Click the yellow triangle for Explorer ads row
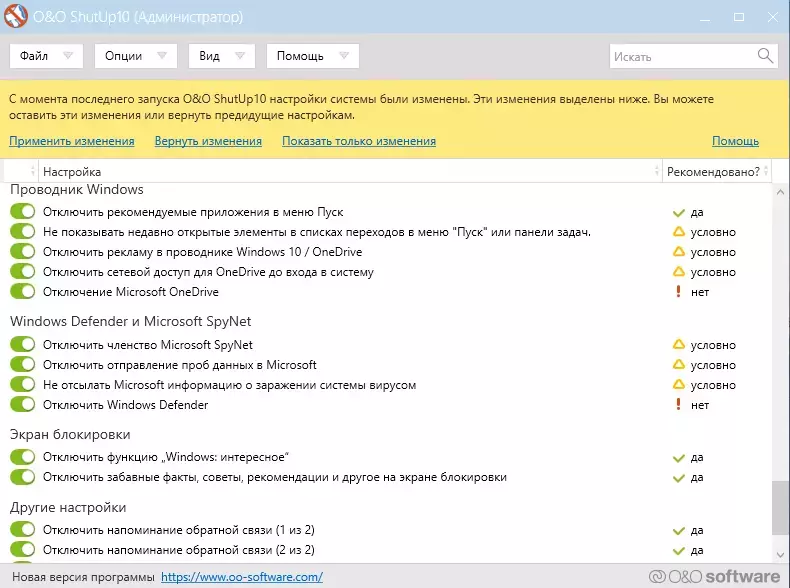790x588 pixels. (x=679, y=251)
